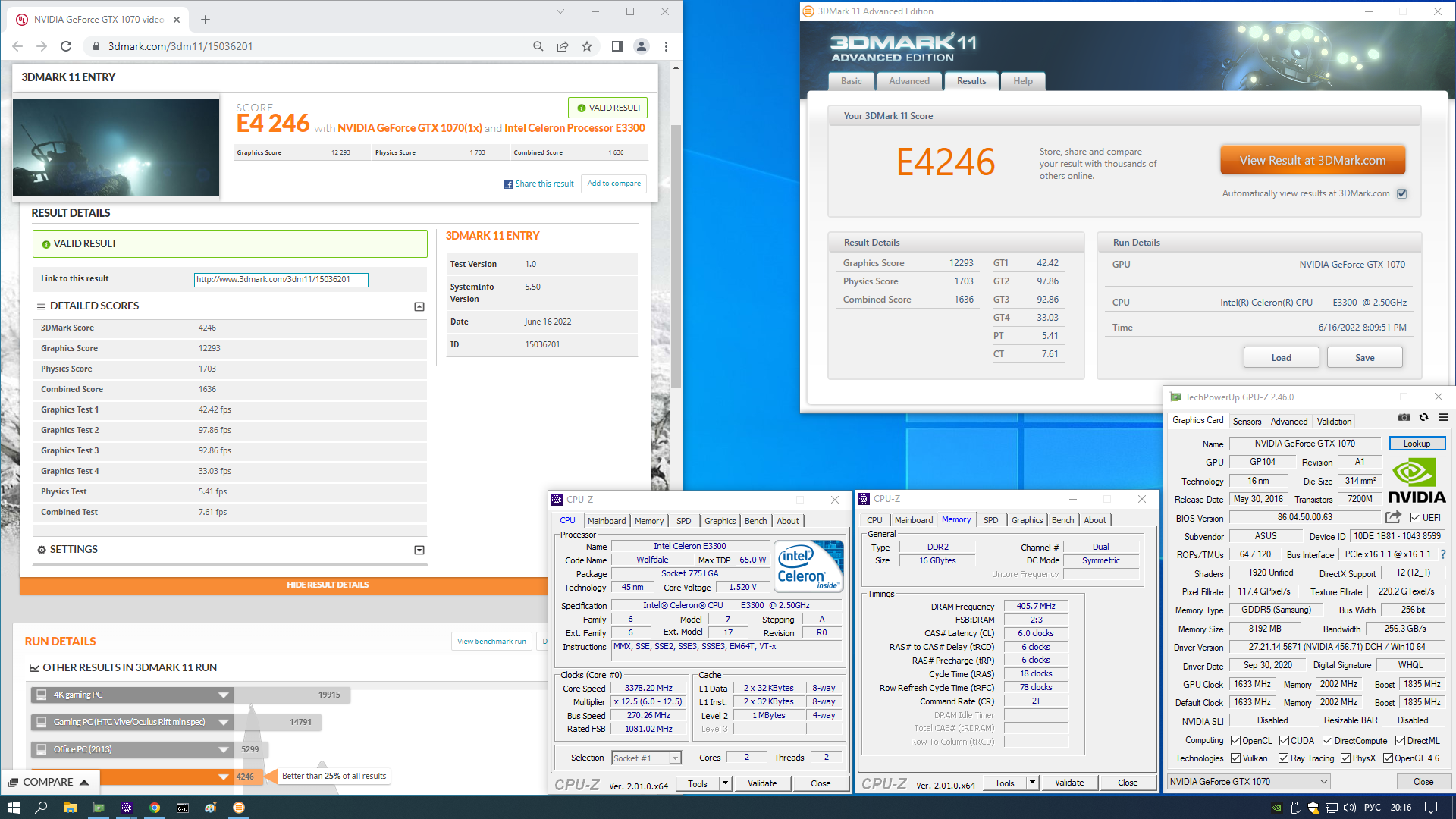The width and height of the screenshot is (1456, 819).
Task: Toggle the OpenCL checkbox
Action: tap(1235, 741)
